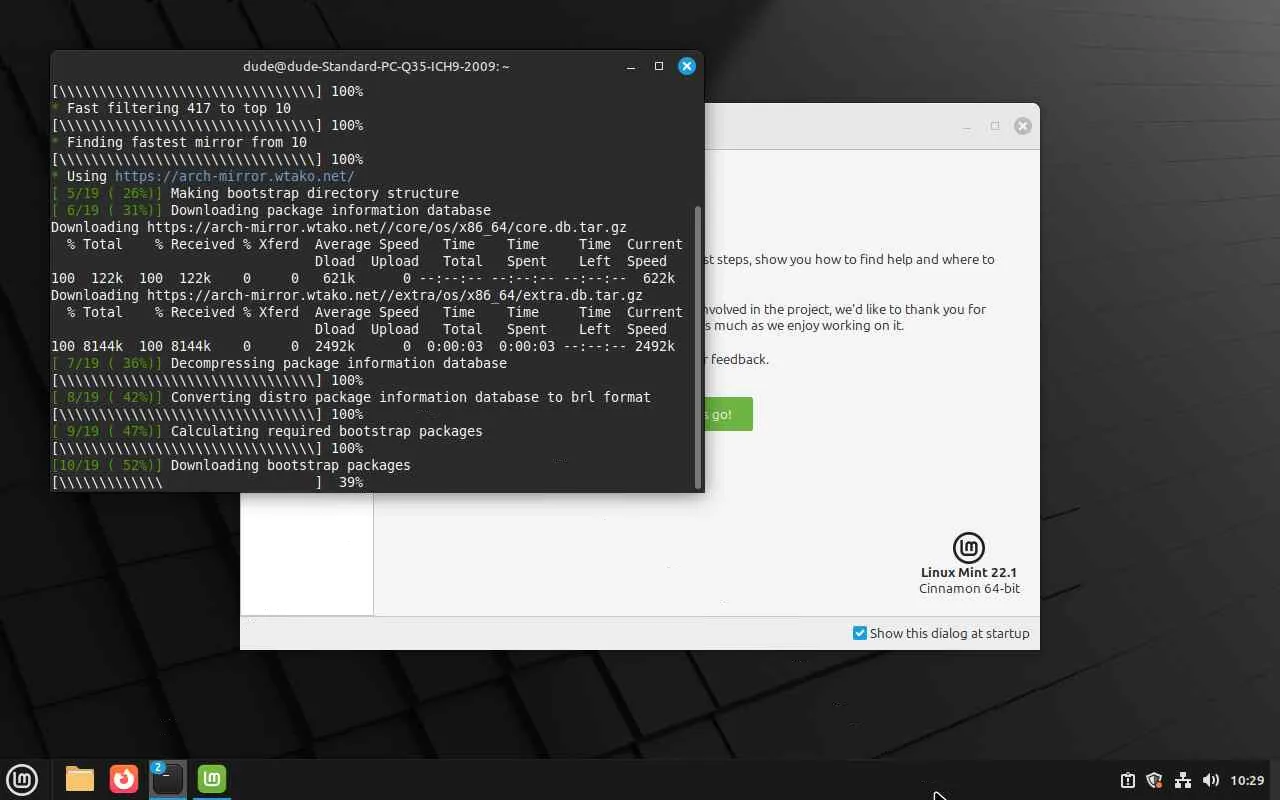This screenshot has height=800, width=1280.
Task: Maximize the Welcome Screen window
Action: coord(995,126)
